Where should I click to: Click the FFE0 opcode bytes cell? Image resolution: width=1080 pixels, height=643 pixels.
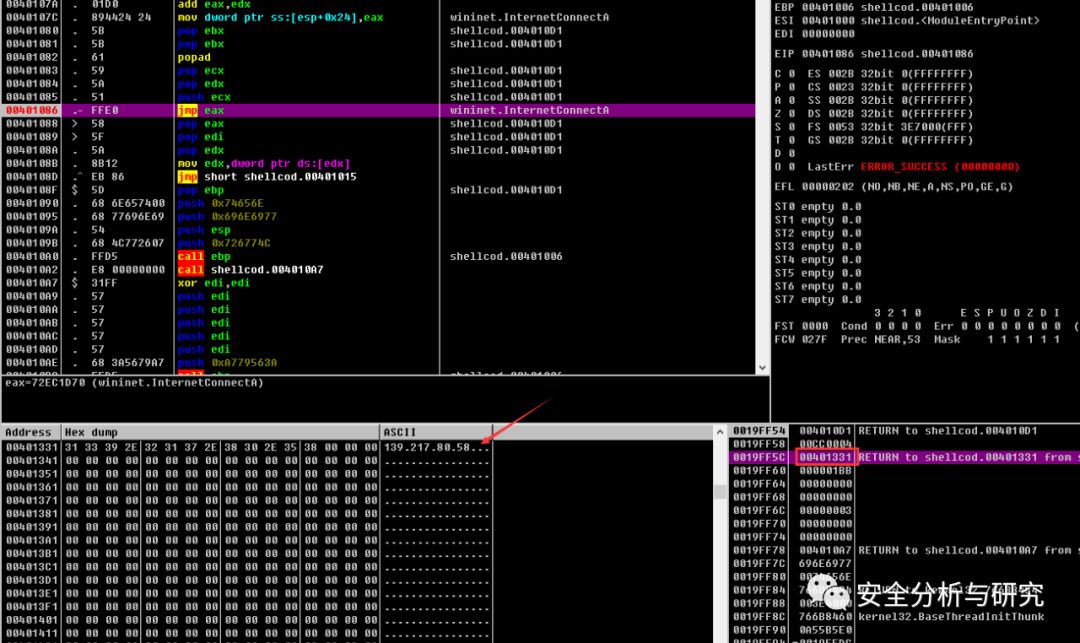tap(105, 110)
